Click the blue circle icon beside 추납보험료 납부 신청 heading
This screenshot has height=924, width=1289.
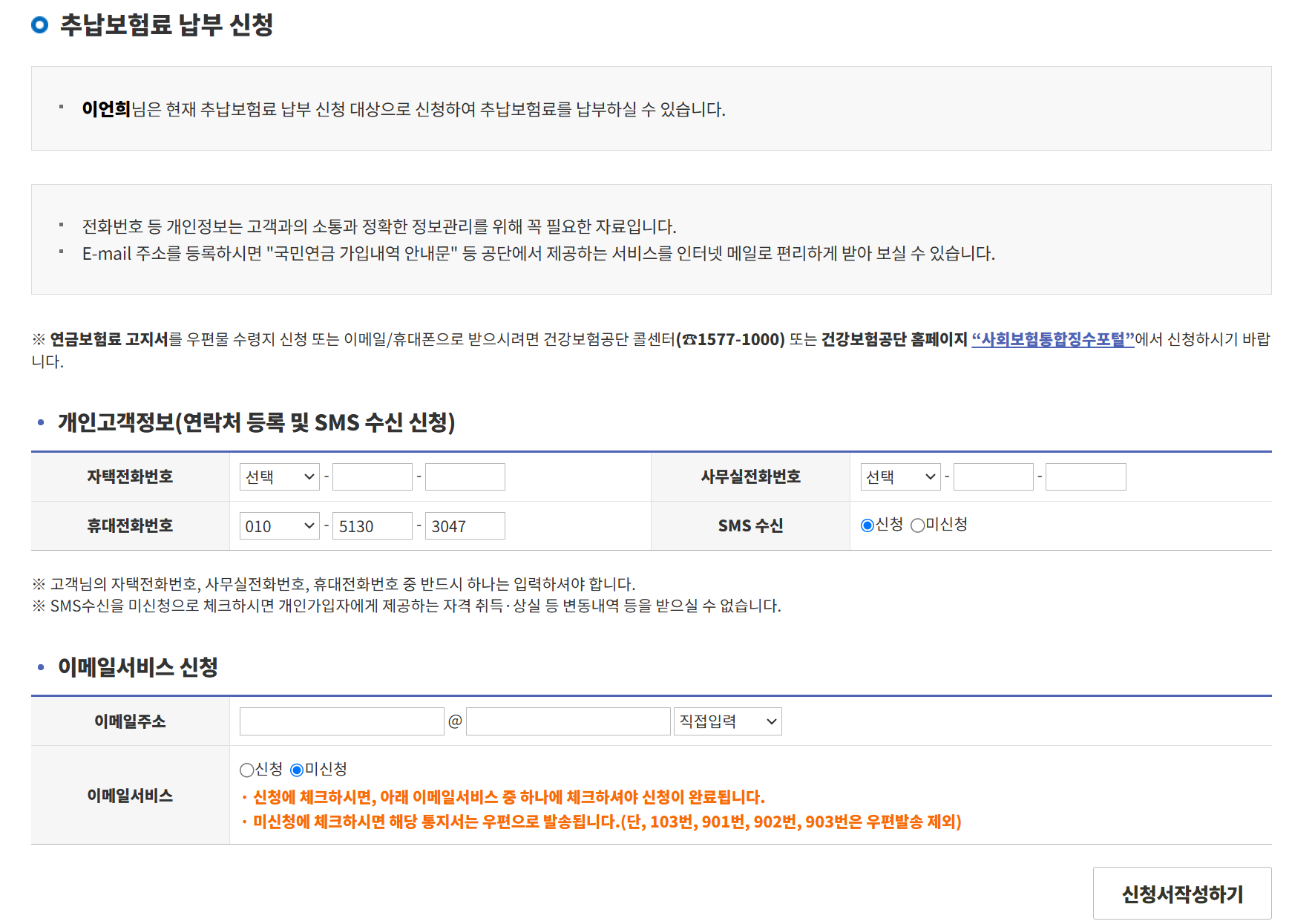pyautogui.click(x=38, y=23)
